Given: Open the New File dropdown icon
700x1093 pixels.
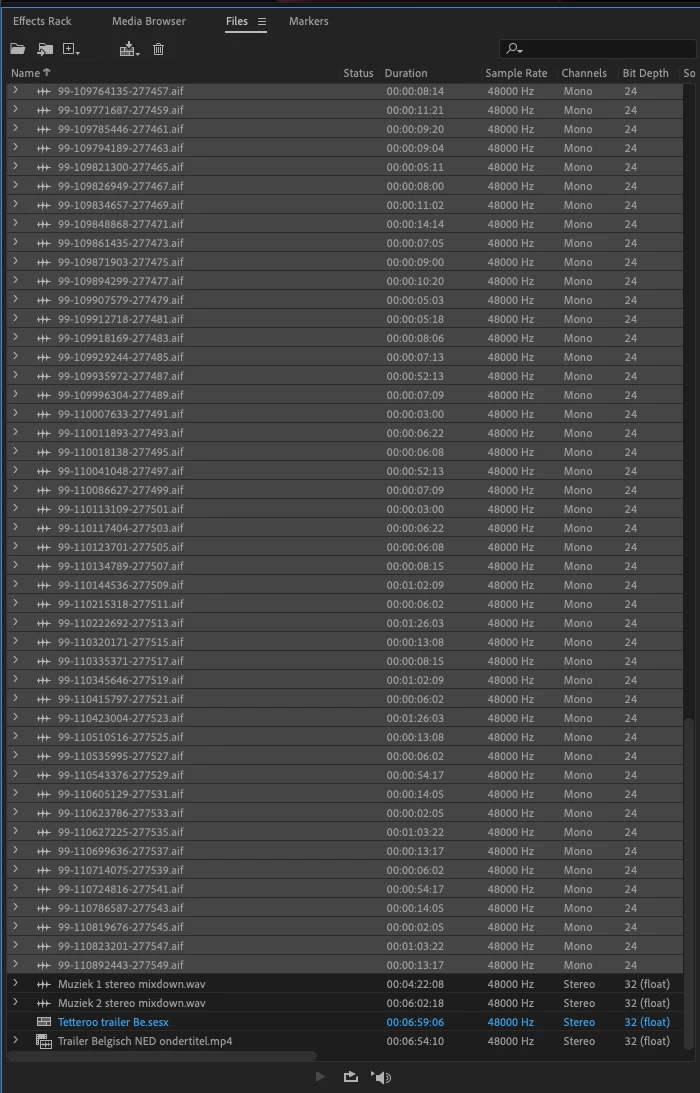Looking at the screenshot, I should tap(71, 49).
